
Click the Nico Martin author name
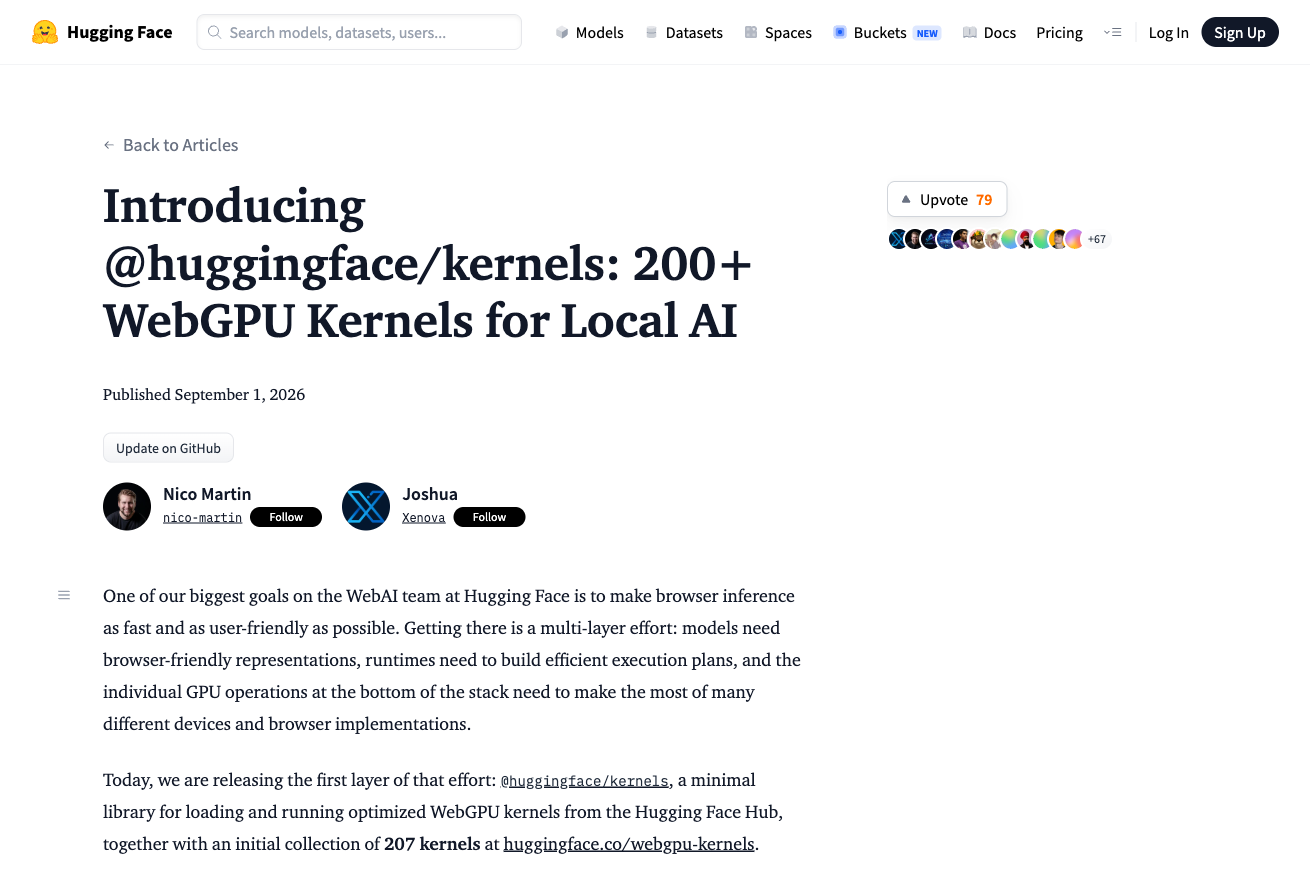(207, 494)
